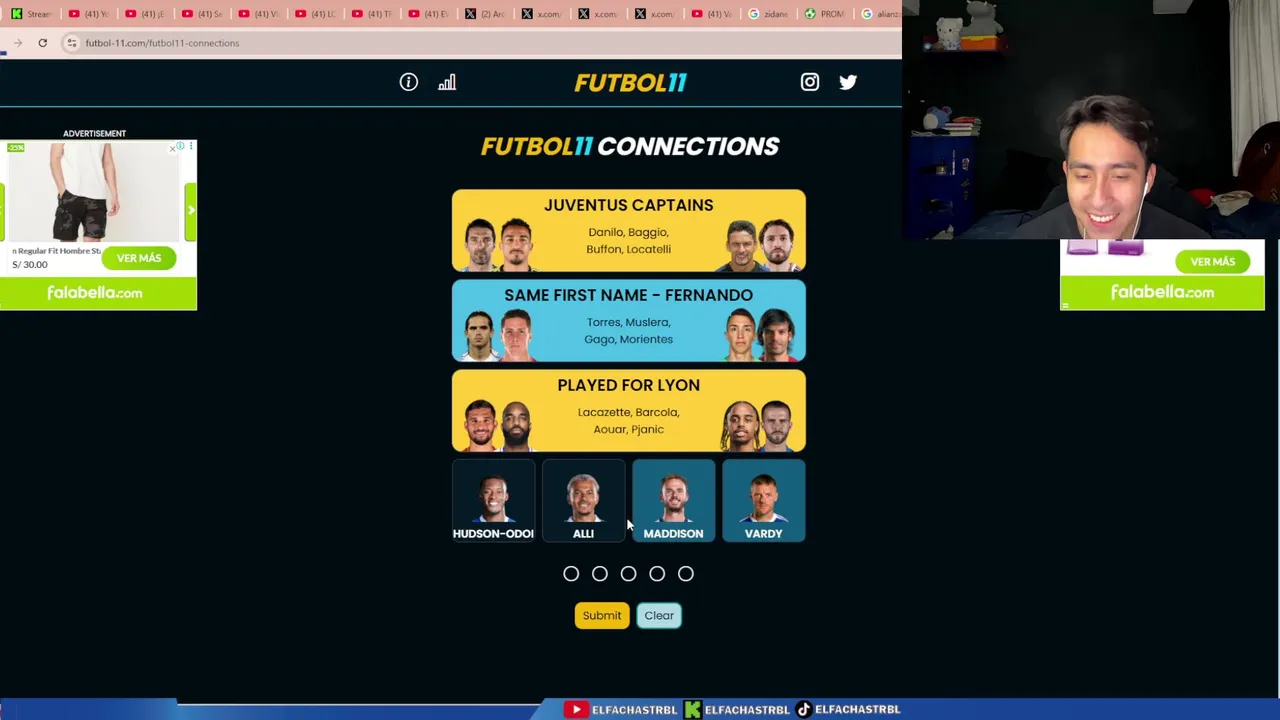
Task: Click the FUTBOL11 logo
Action: 631,82
